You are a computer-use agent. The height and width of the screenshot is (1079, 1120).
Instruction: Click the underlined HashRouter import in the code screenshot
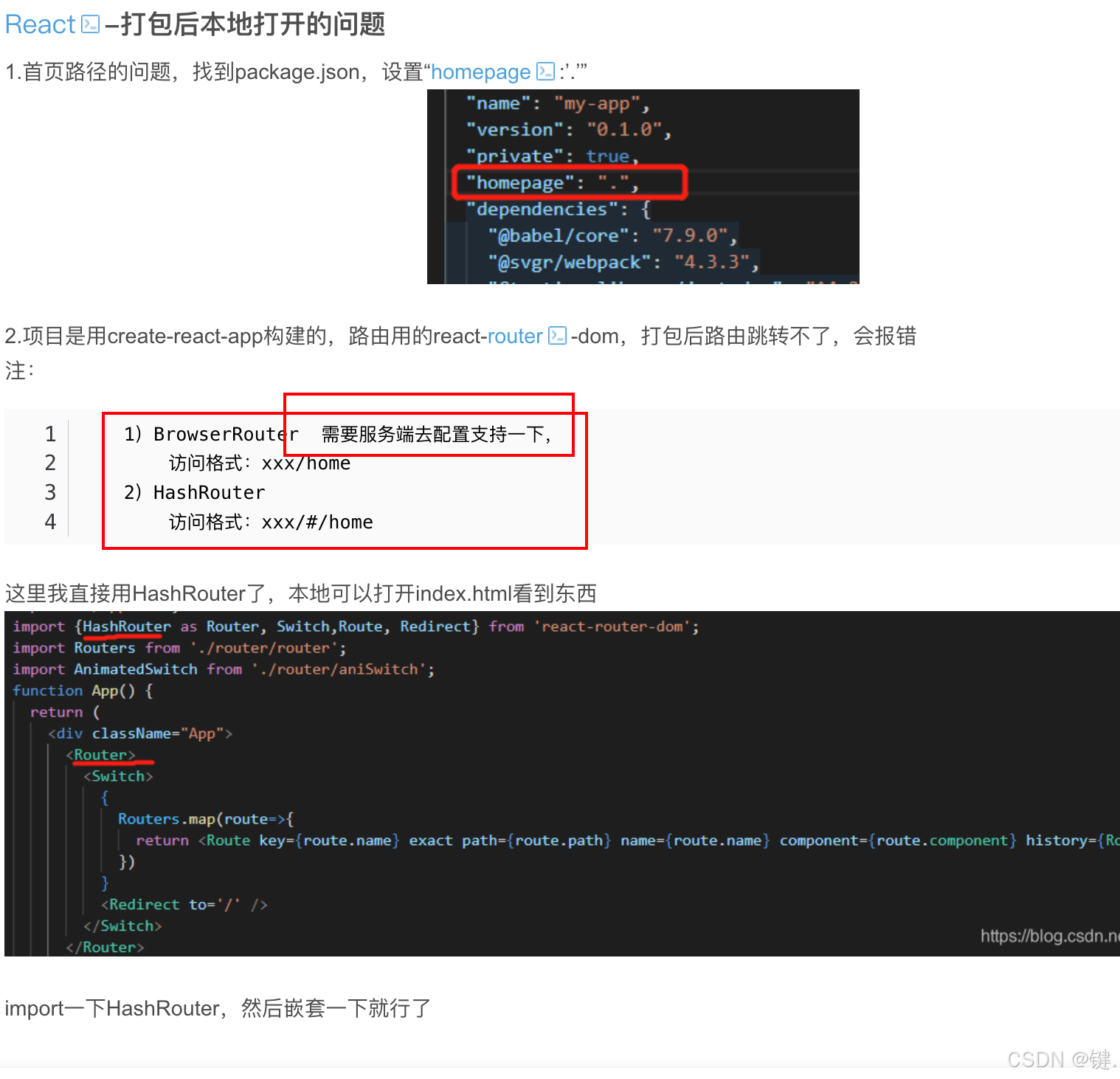point(124,627)
